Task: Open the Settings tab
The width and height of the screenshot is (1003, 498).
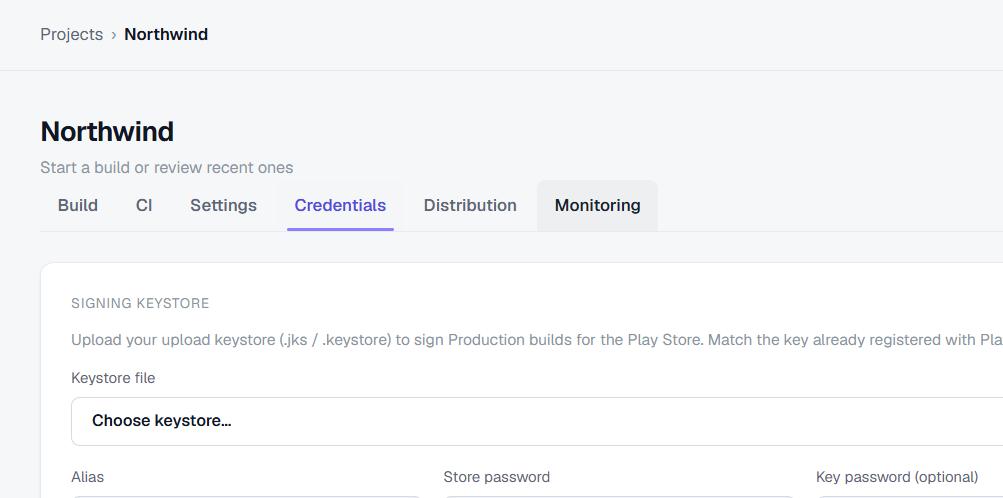Action: (223, 205)
